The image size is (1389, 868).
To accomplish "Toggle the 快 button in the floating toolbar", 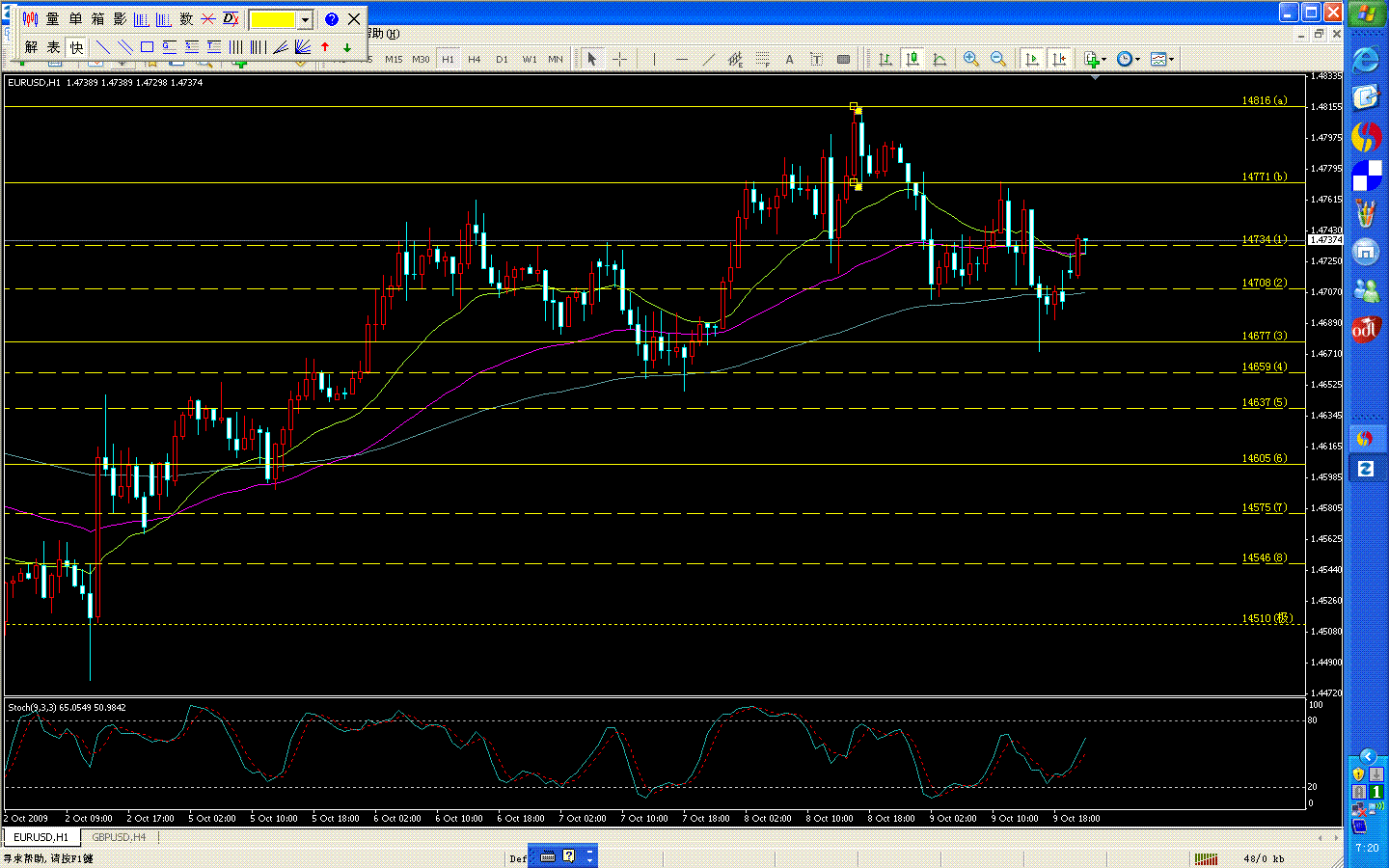I will pos(76,46).
